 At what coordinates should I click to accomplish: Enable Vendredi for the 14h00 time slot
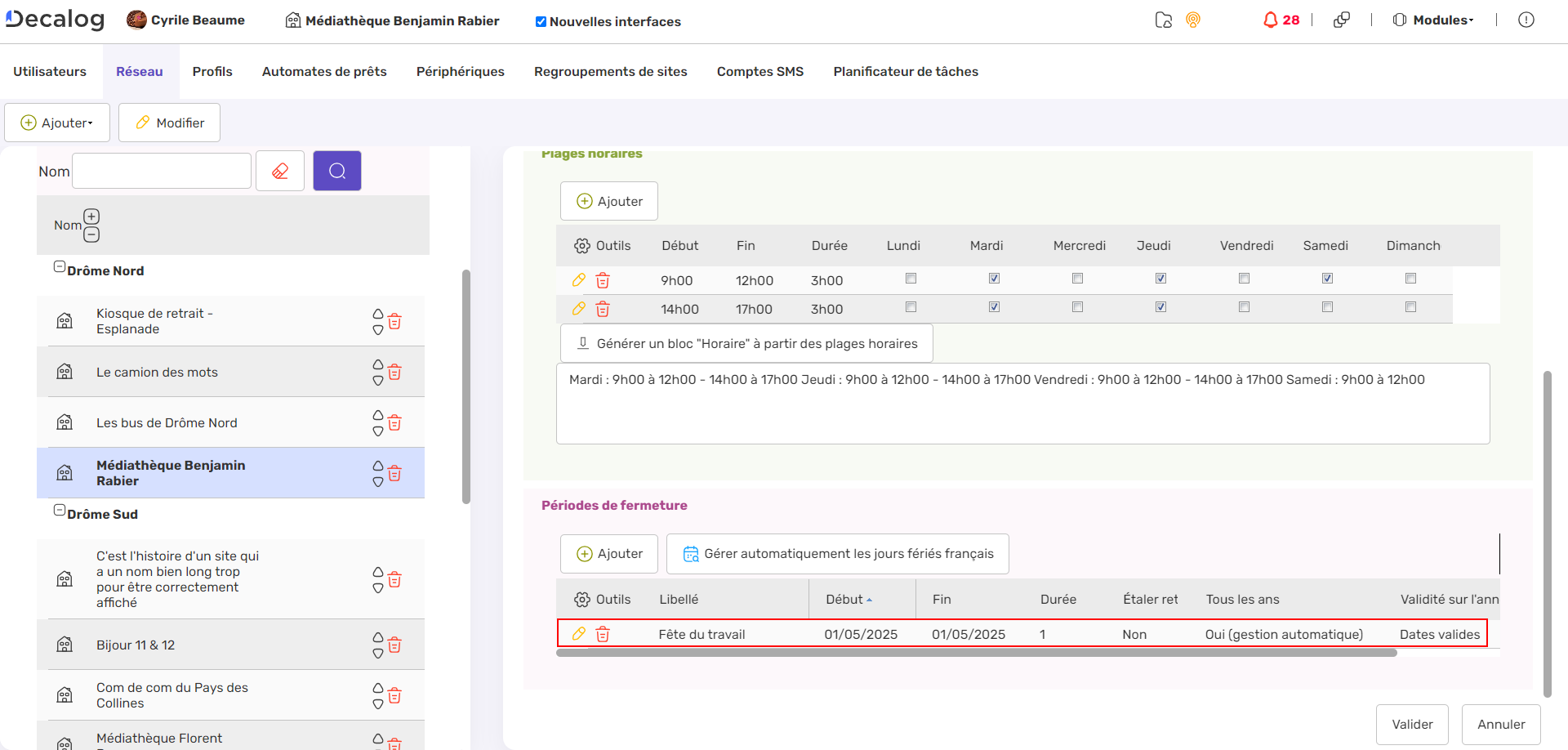(x=1244, y=307)
